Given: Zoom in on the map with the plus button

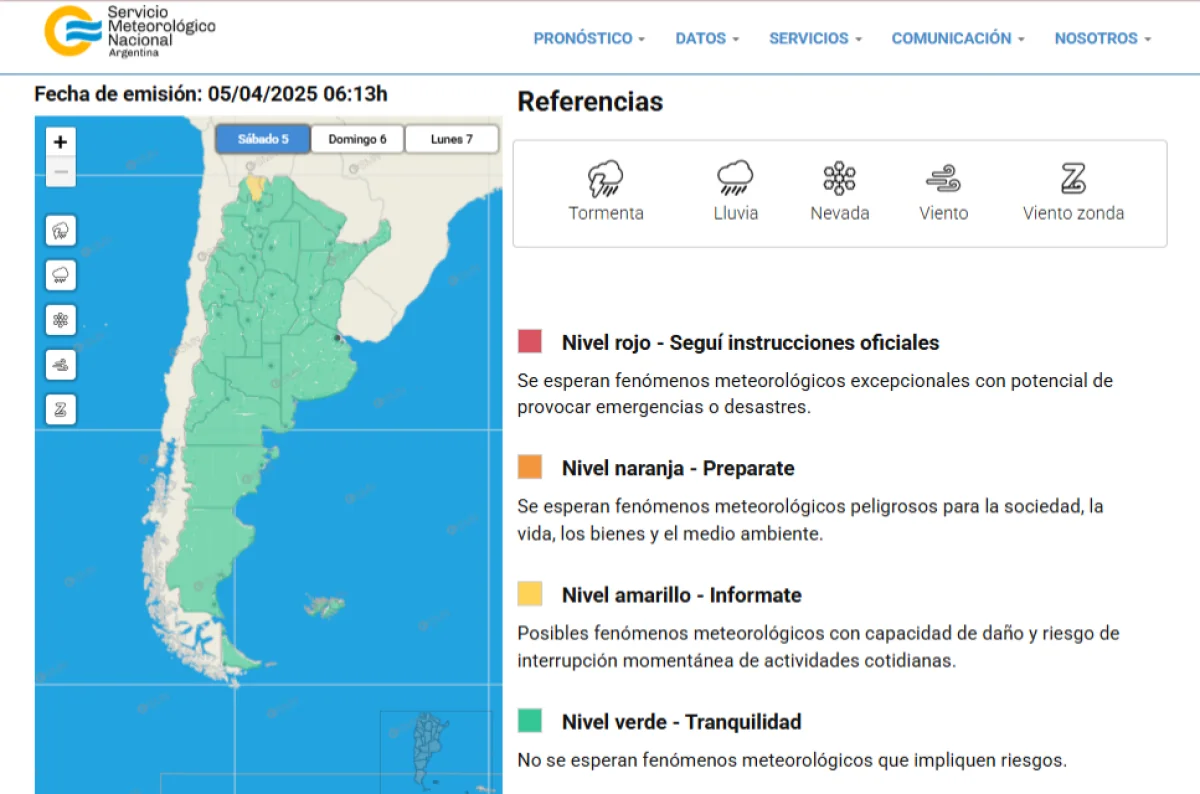Looking at the screenshot, I should pos(60,142).
